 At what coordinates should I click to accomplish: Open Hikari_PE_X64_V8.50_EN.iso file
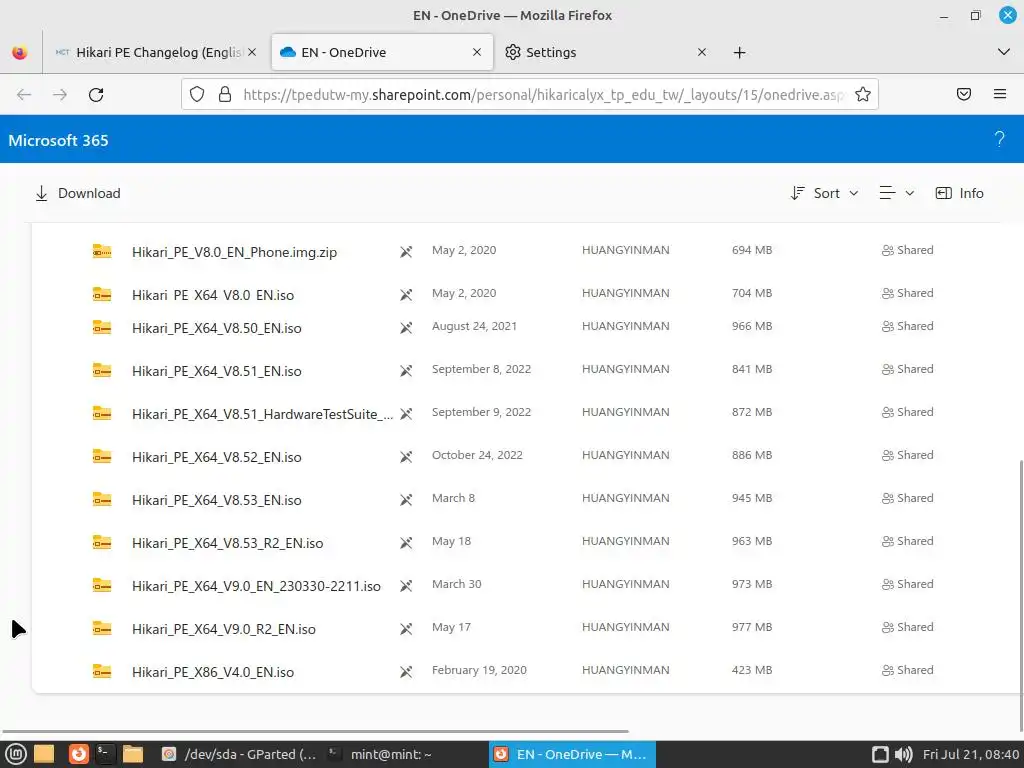click(216, 328)
